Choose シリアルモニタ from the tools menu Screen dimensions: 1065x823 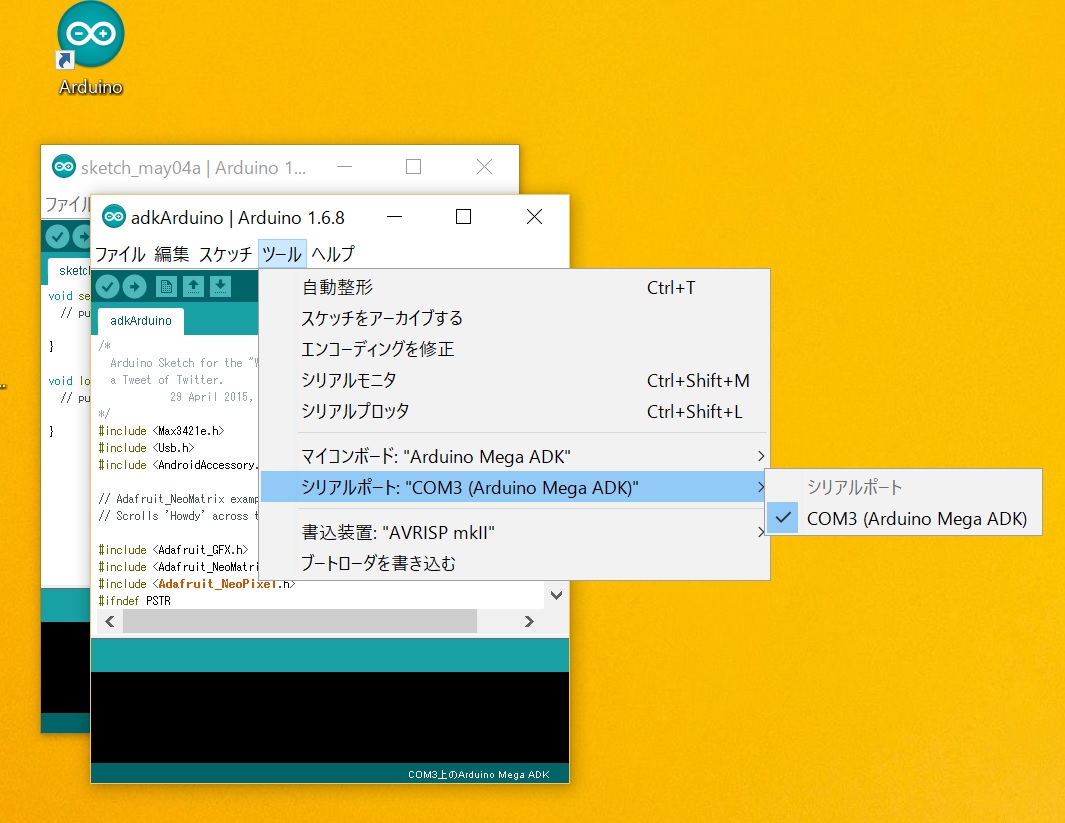point(349,380)
